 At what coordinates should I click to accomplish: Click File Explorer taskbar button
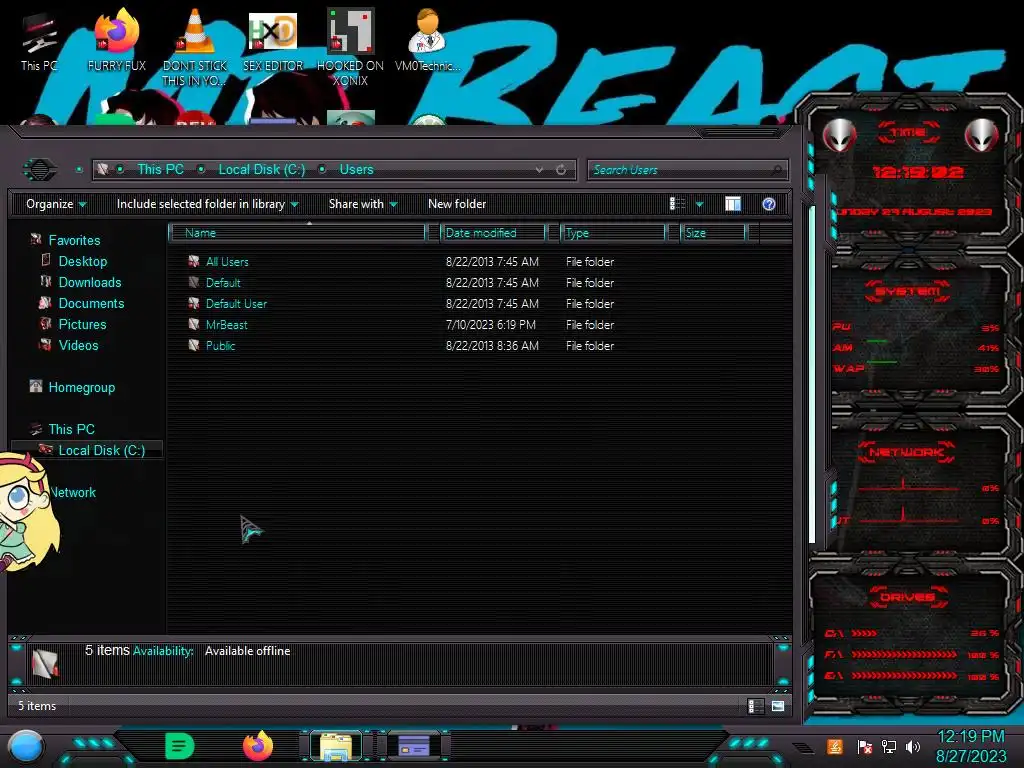(336, 746)
